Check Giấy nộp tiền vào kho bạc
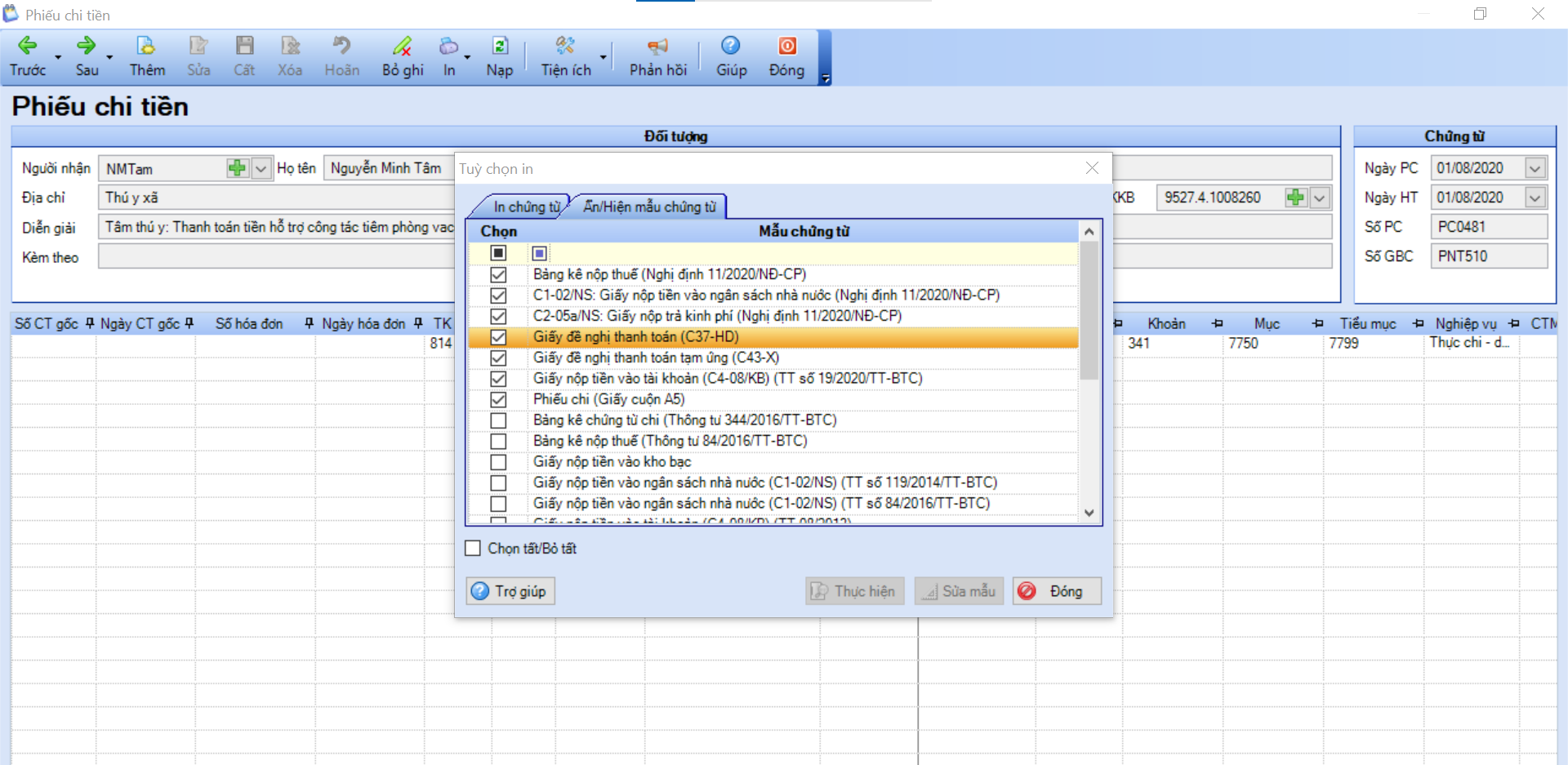 click(498, 462)
